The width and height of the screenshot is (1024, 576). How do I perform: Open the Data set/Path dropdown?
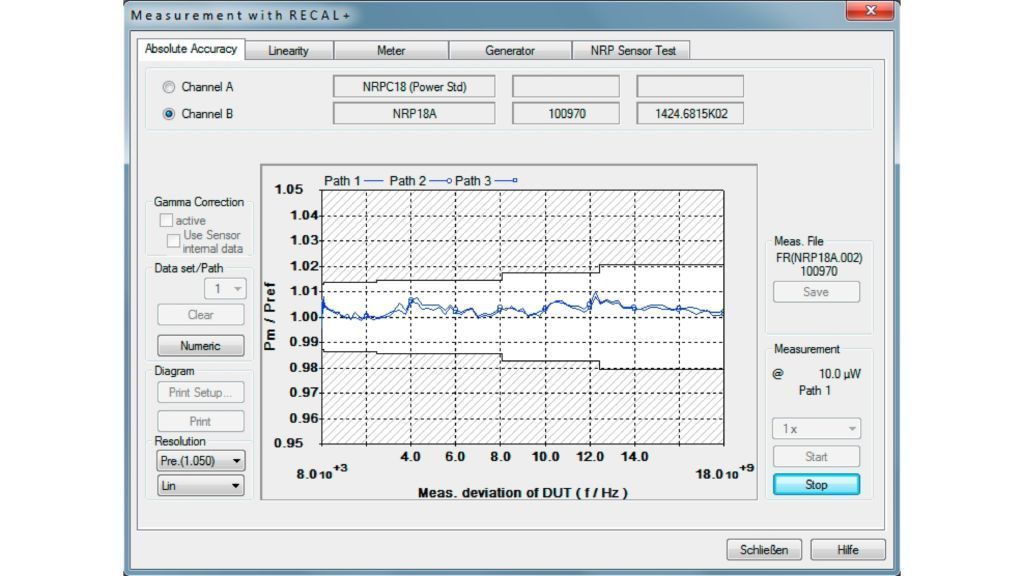[x=225, y=289]
